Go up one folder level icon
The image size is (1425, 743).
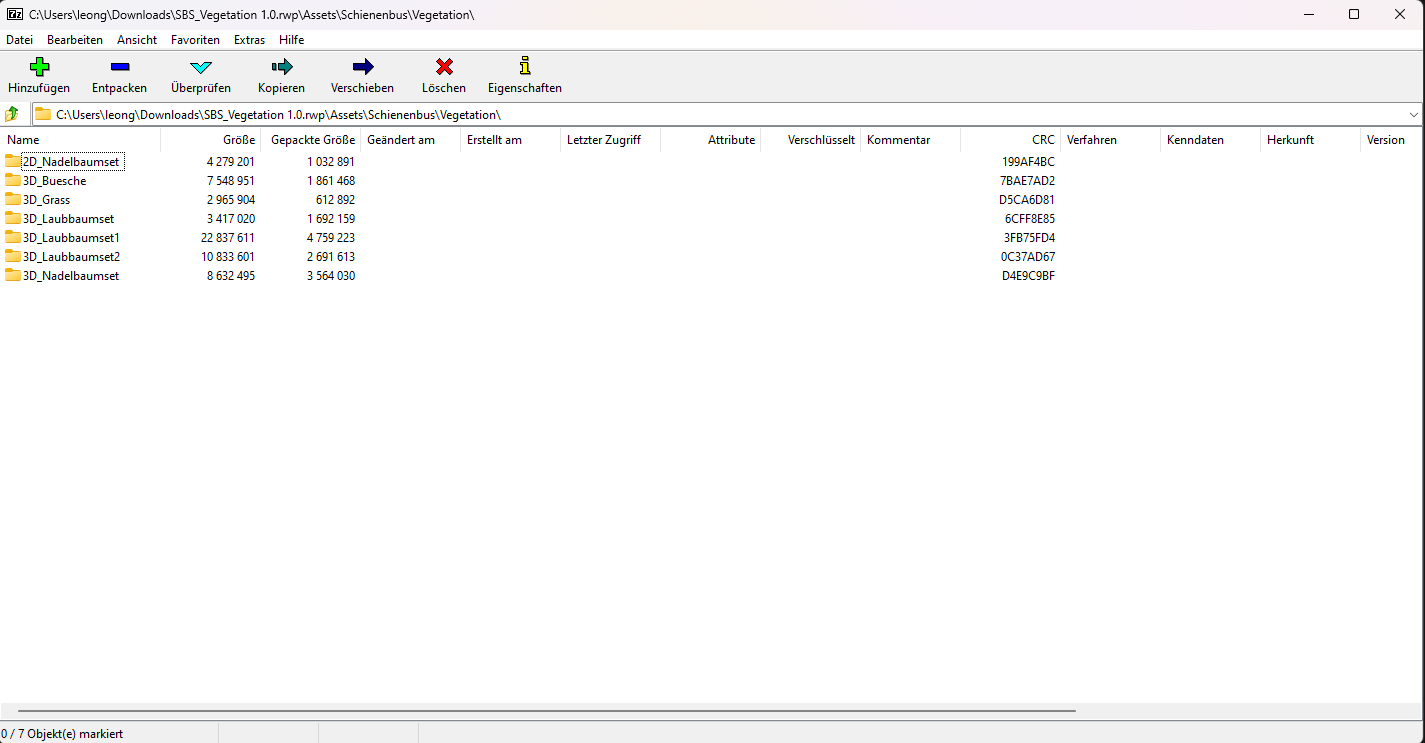tap(13, 114)
